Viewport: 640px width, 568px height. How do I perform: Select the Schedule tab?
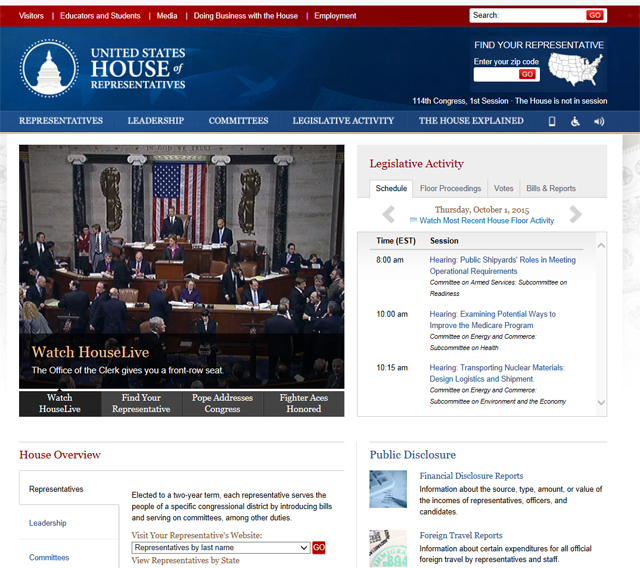click(x=391, y=189)
